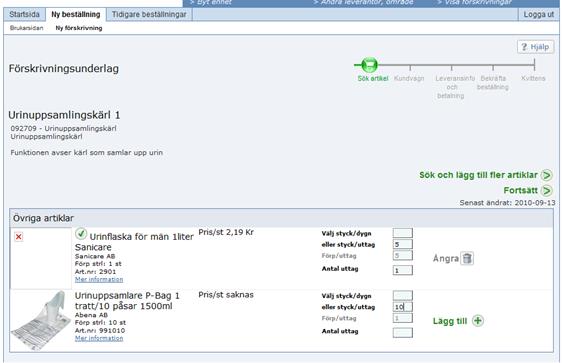Open Mer information for Urinflaska Sanicare
Image resolution: width=563 pixels, height=363 pixels.
[99, 279]
